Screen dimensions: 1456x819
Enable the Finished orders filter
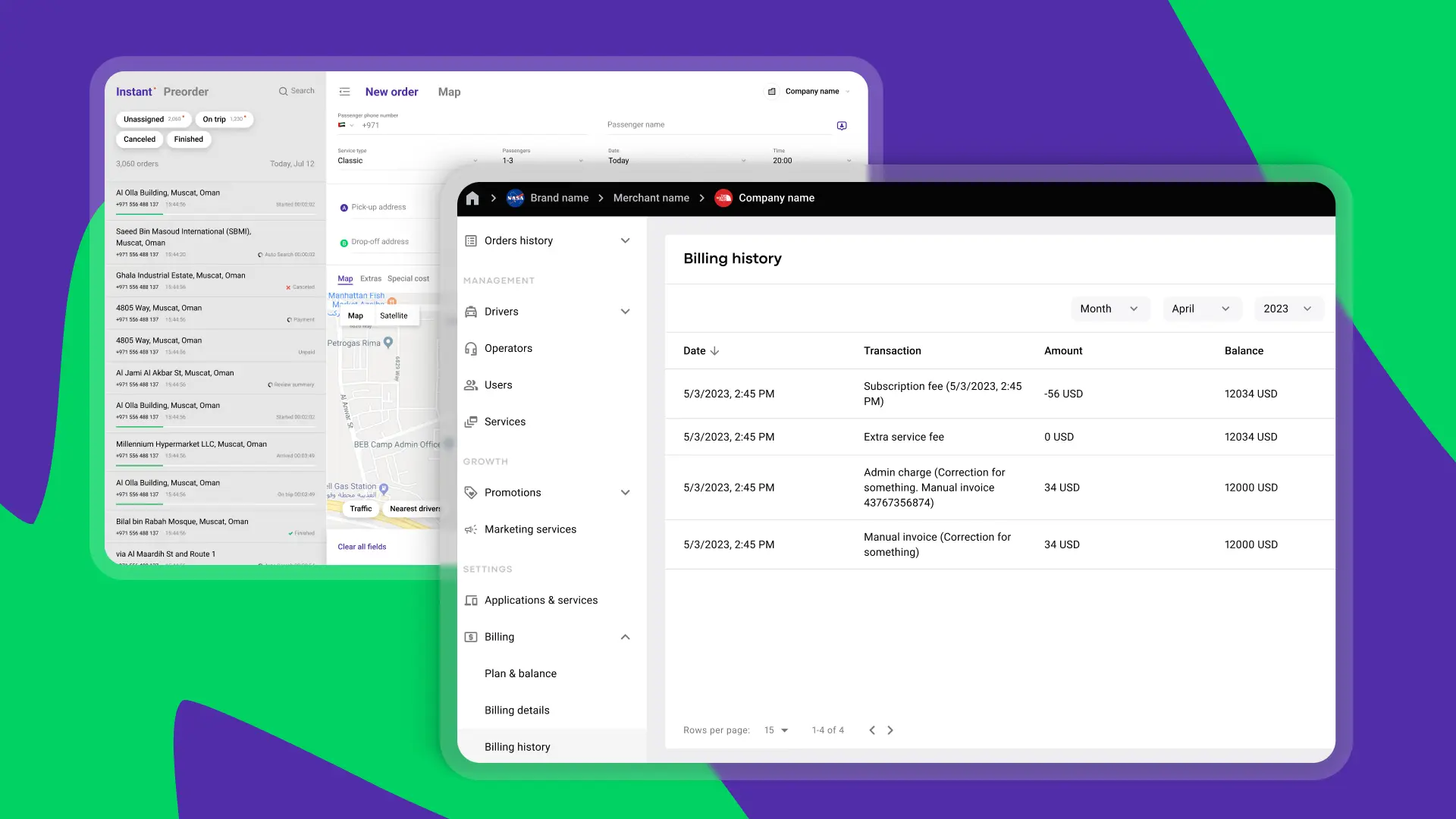[188, 139]
